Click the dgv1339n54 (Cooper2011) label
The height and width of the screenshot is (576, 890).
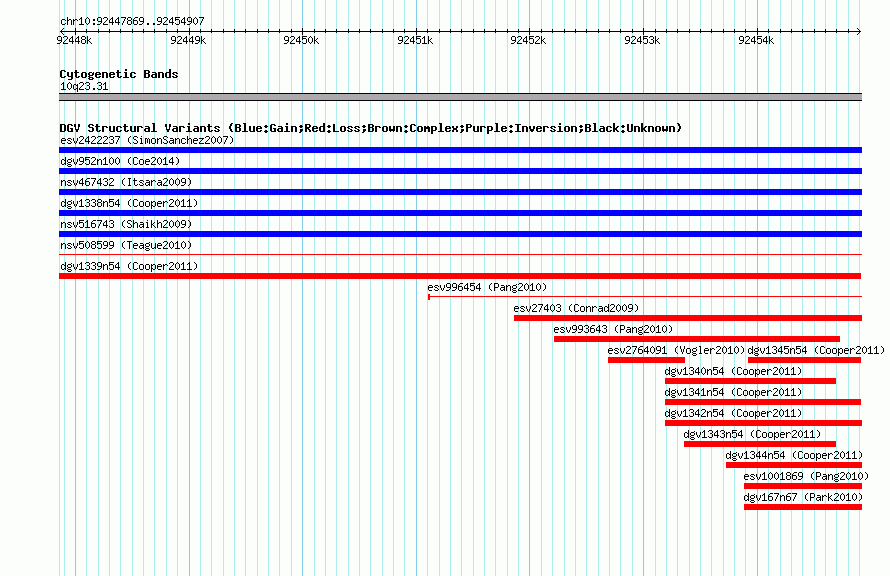coord(129,266)
